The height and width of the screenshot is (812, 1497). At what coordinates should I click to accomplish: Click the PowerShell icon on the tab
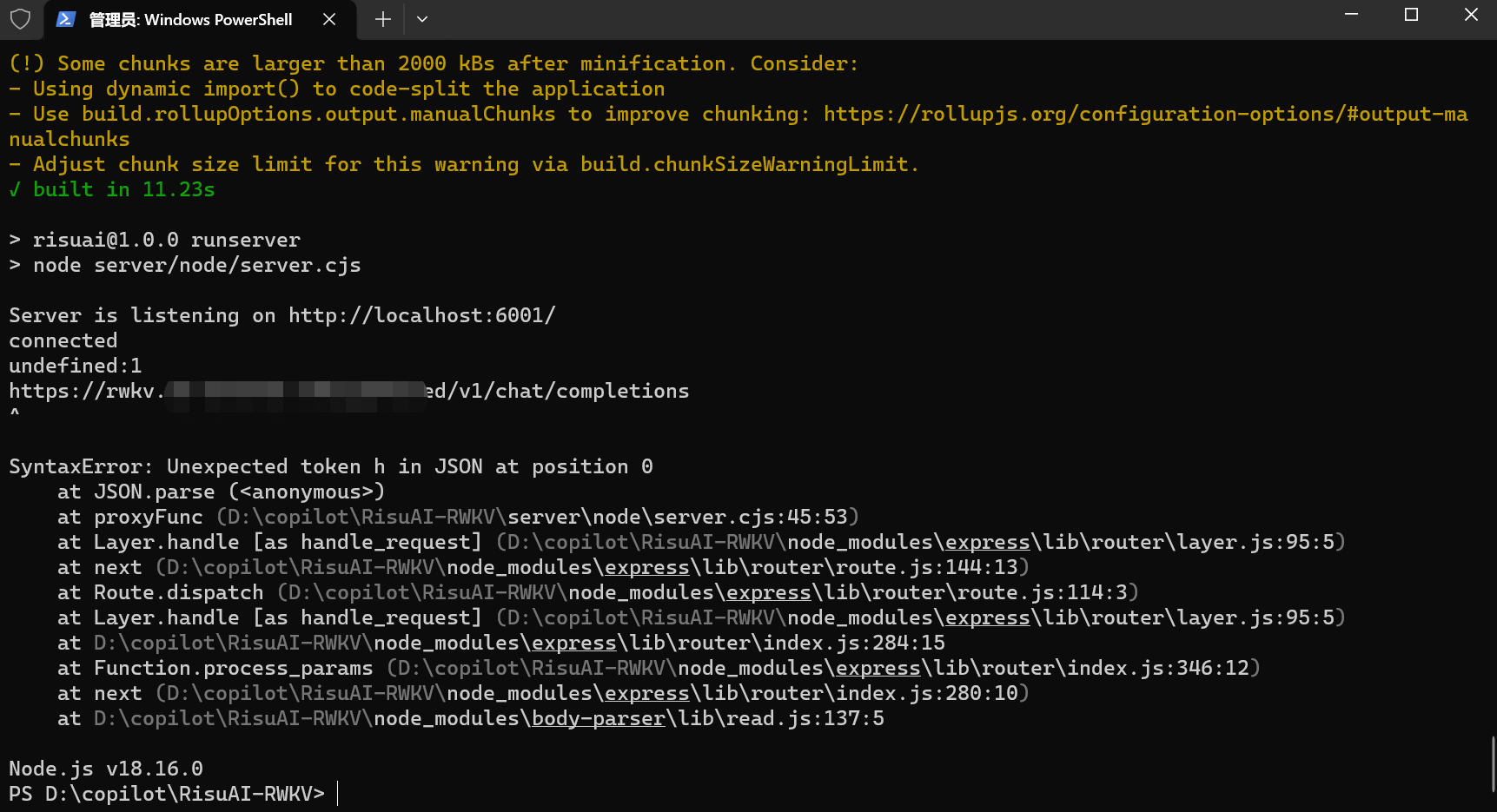[x=65, y=19]
